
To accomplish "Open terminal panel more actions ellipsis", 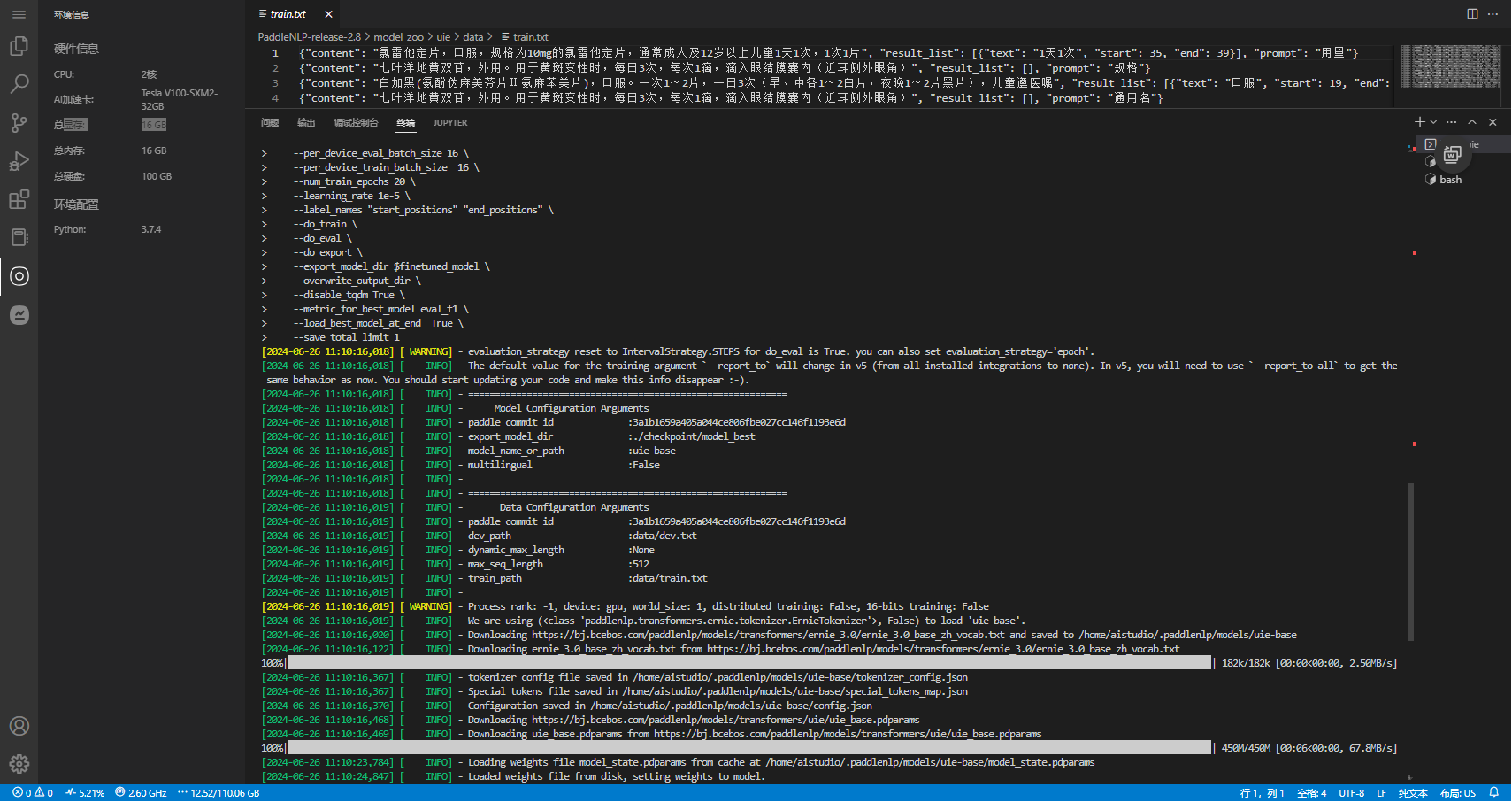I will coord(1451,122).
